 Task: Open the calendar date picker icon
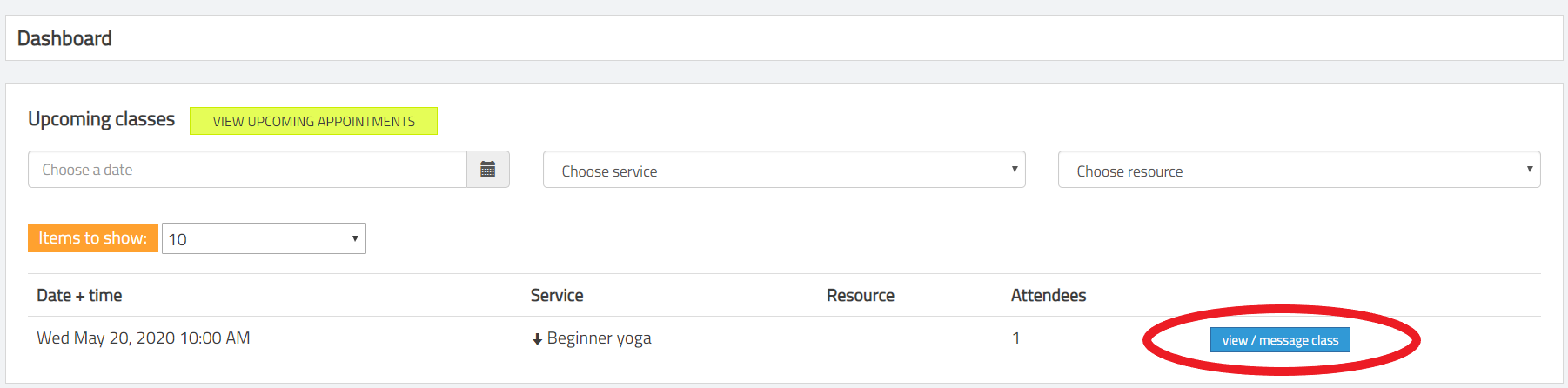[488, 170]
